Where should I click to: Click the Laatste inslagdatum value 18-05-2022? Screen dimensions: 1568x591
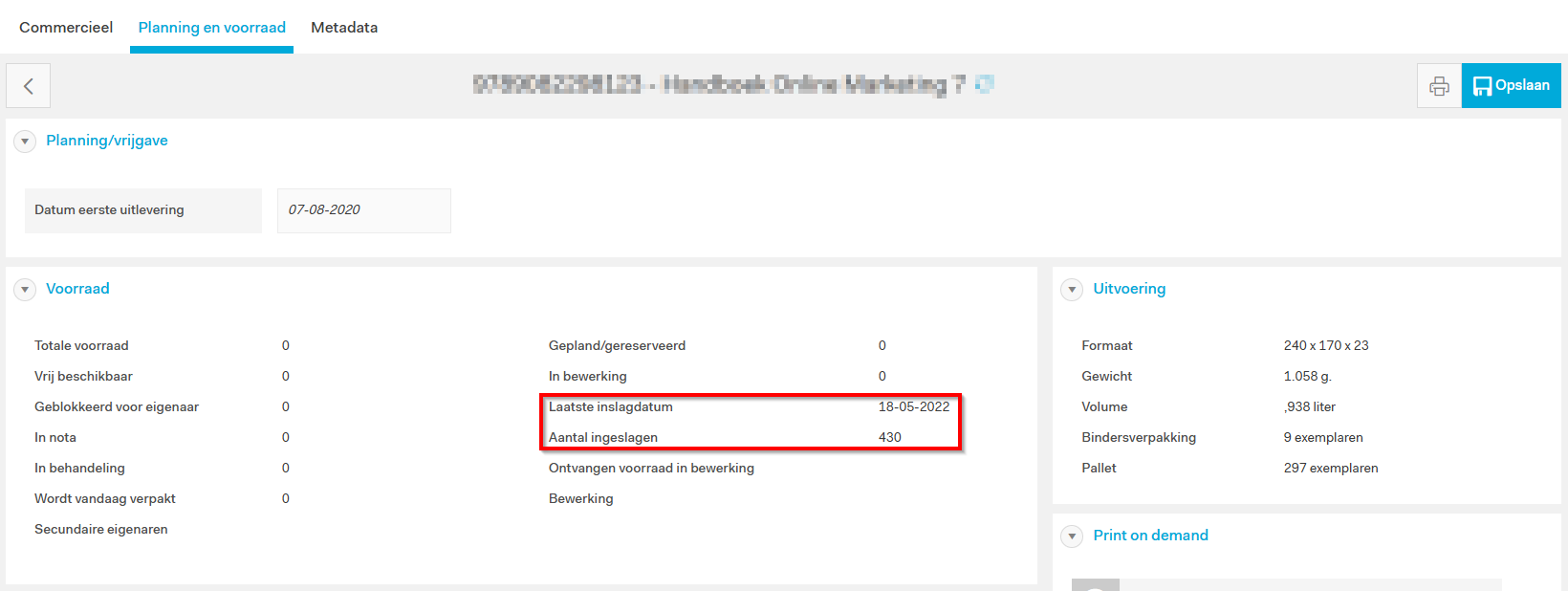click(x=913, y=406)
